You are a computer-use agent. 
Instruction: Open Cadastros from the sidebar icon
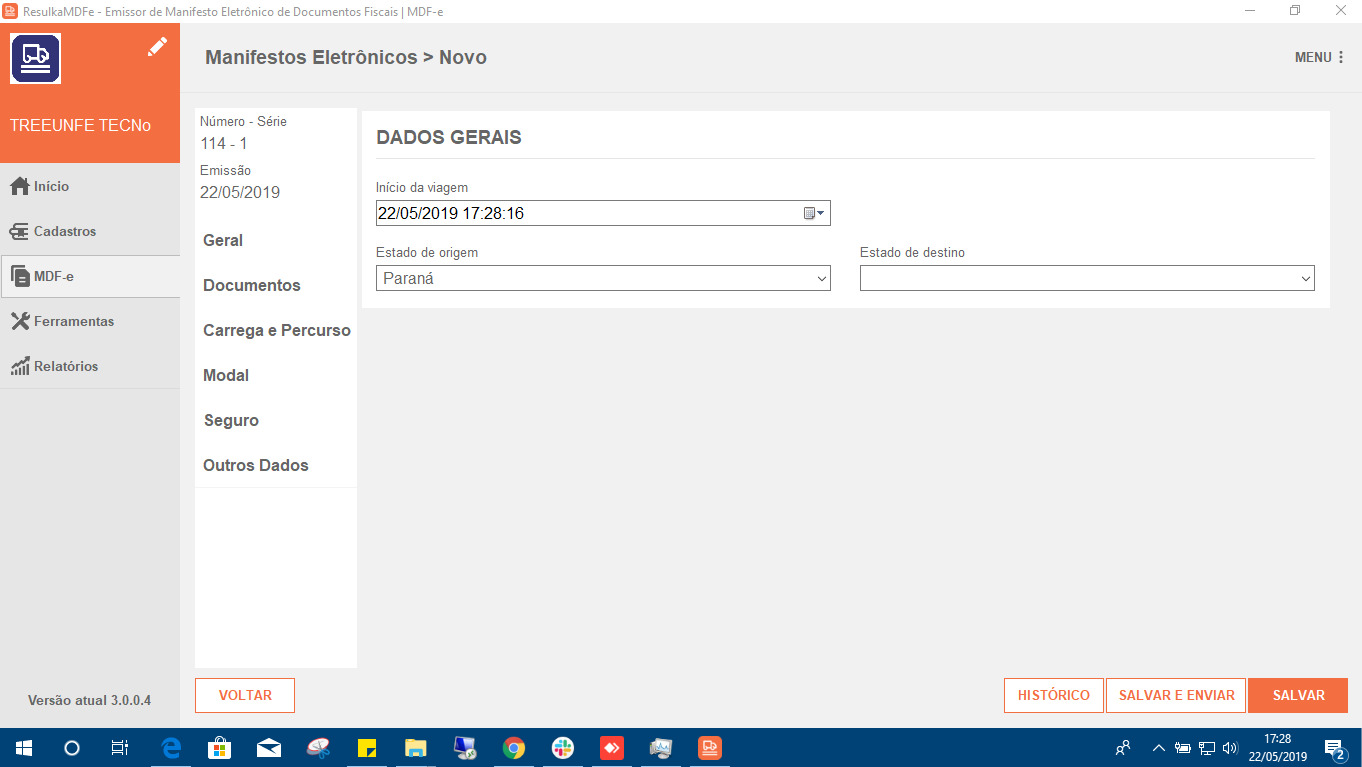click(21, 231)
